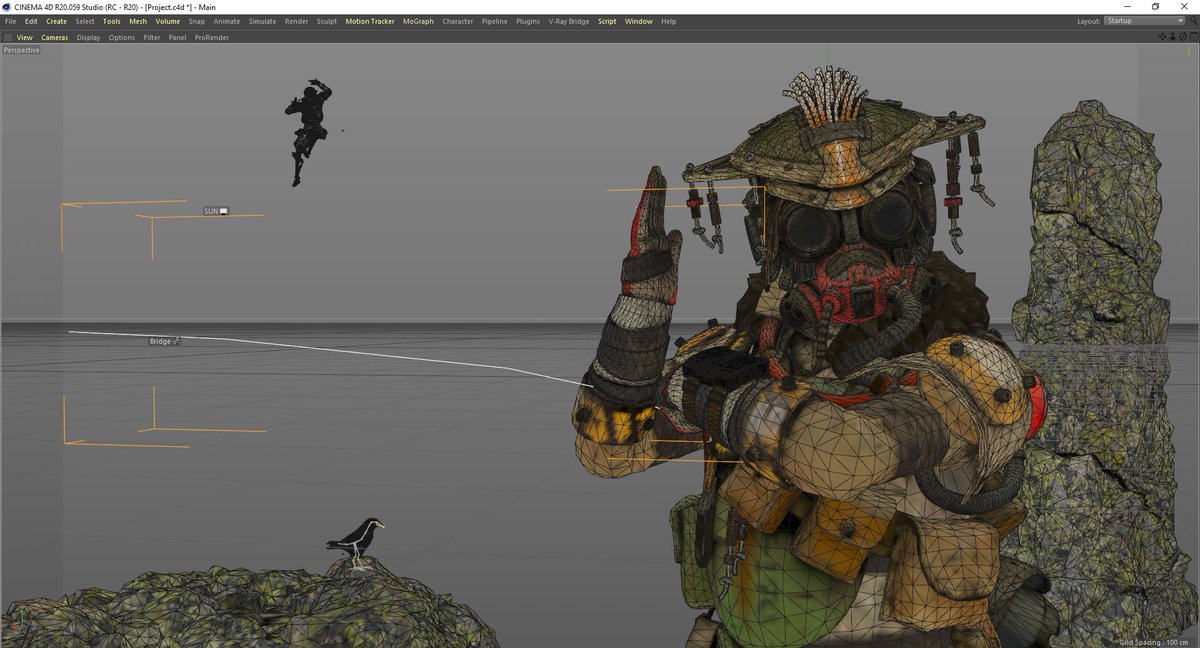Screen dimensions: 1200x648
Task: Open the viewport View menu
Action: coord(25,37)
